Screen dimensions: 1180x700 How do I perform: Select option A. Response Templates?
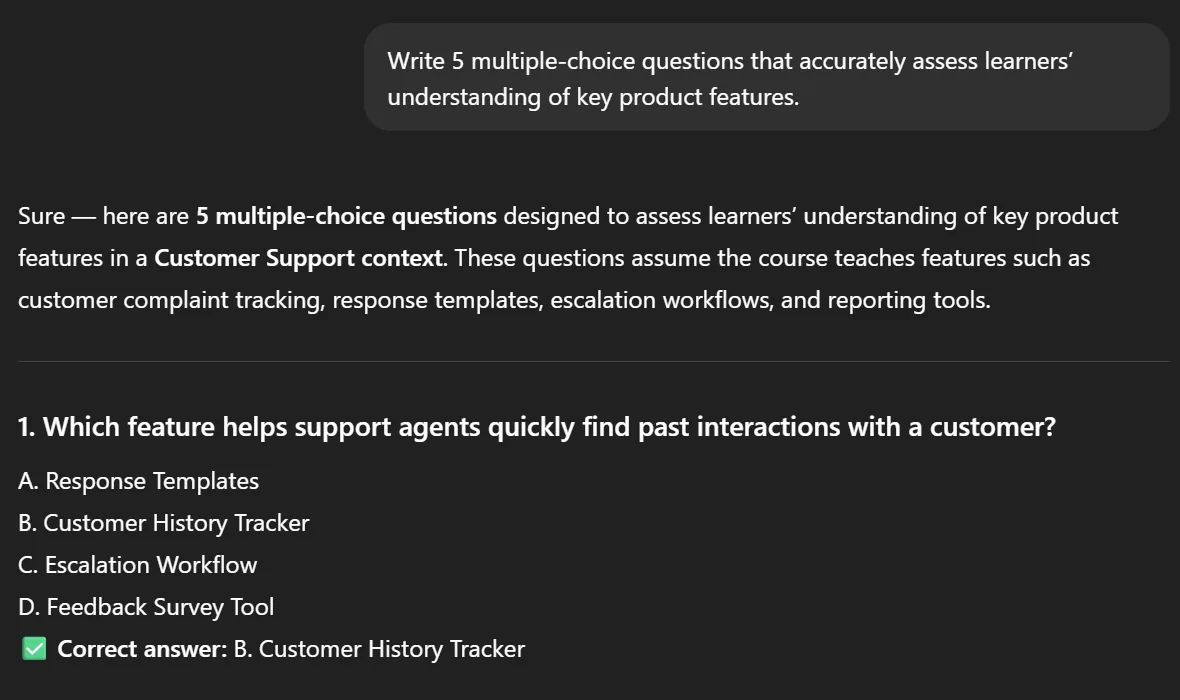pos(138,481)
